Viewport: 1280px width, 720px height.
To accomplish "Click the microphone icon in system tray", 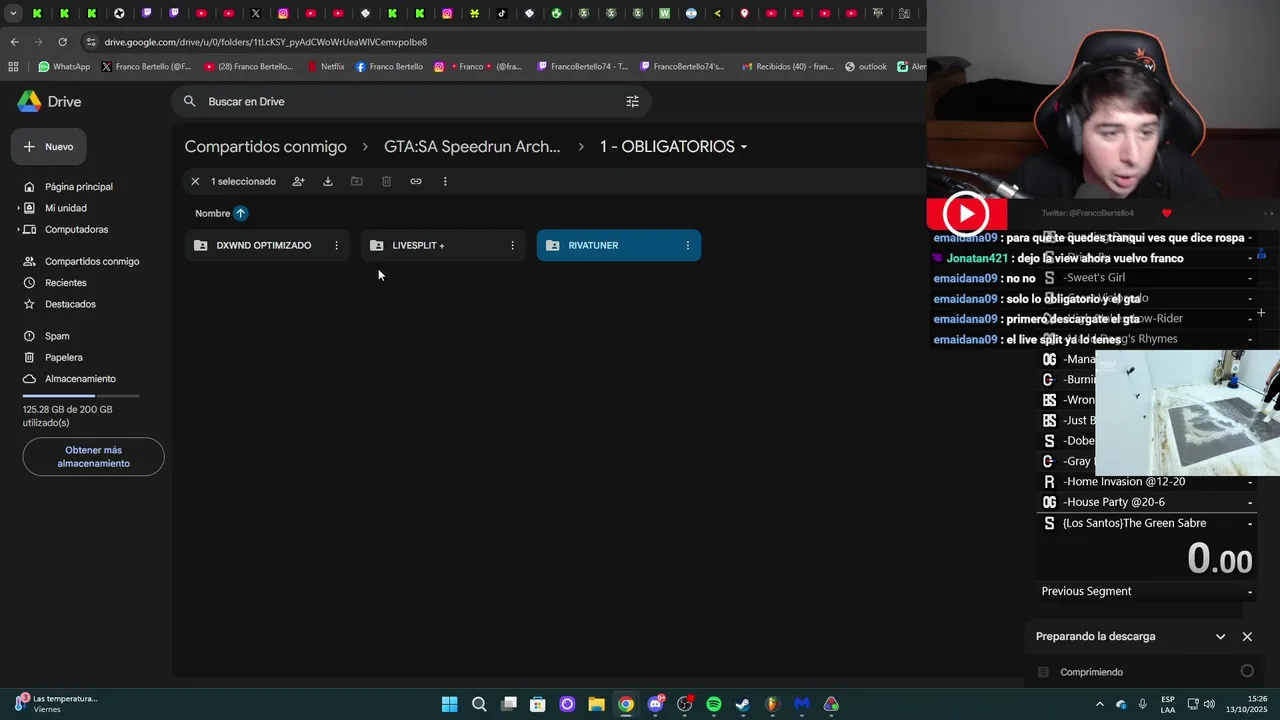I will [x=1143, y=704].
